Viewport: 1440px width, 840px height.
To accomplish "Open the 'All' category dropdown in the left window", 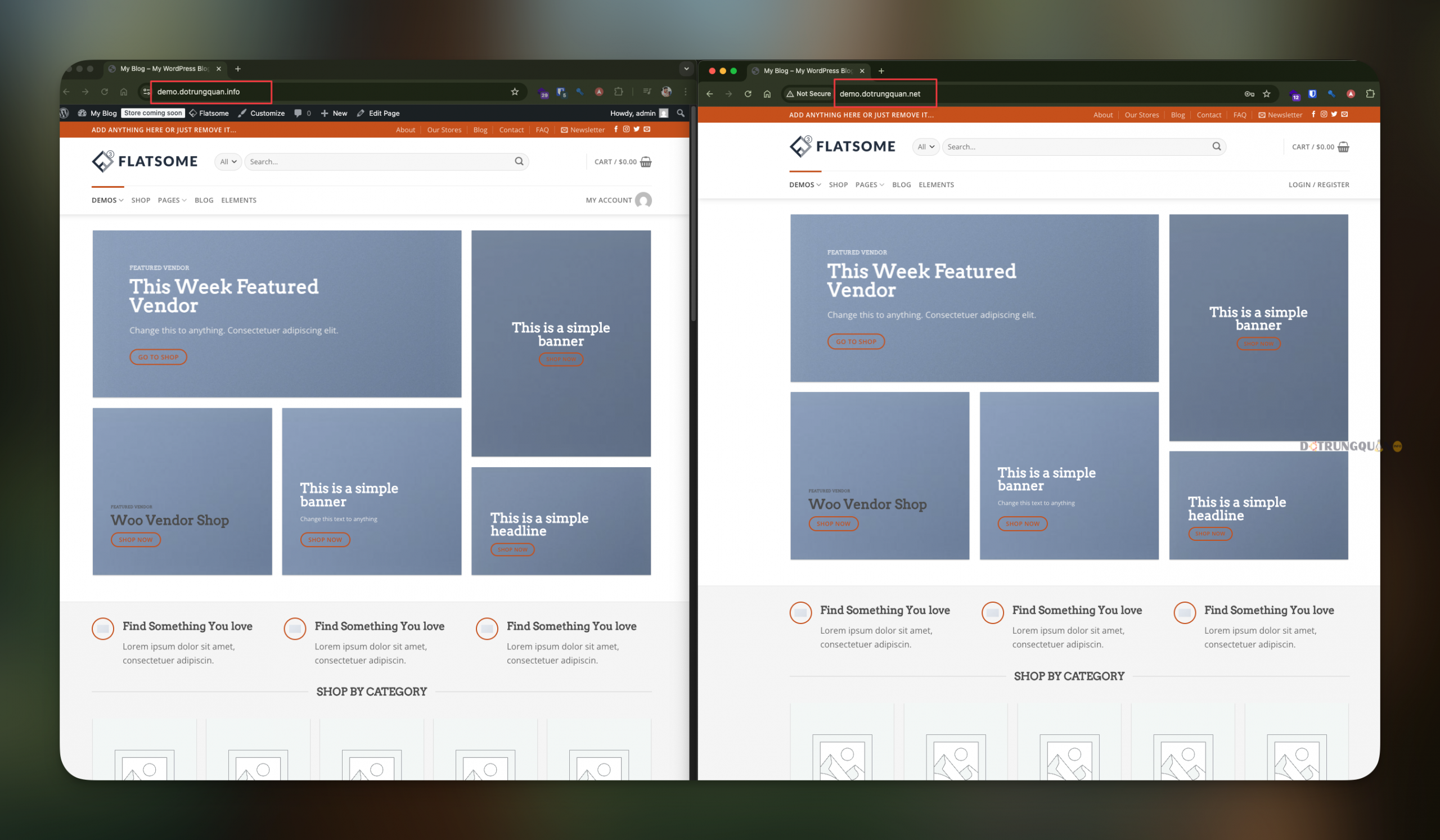I will coord(228,161).
